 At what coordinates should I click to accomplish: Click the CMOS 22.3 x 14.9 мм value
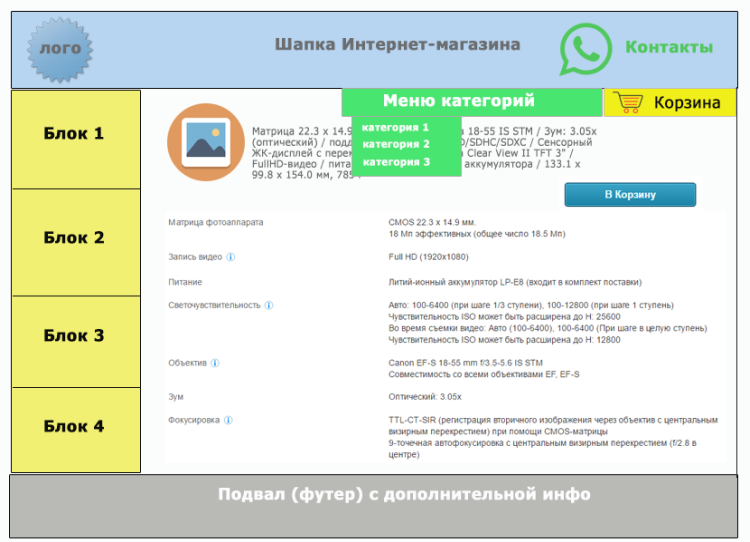point(432,222)
